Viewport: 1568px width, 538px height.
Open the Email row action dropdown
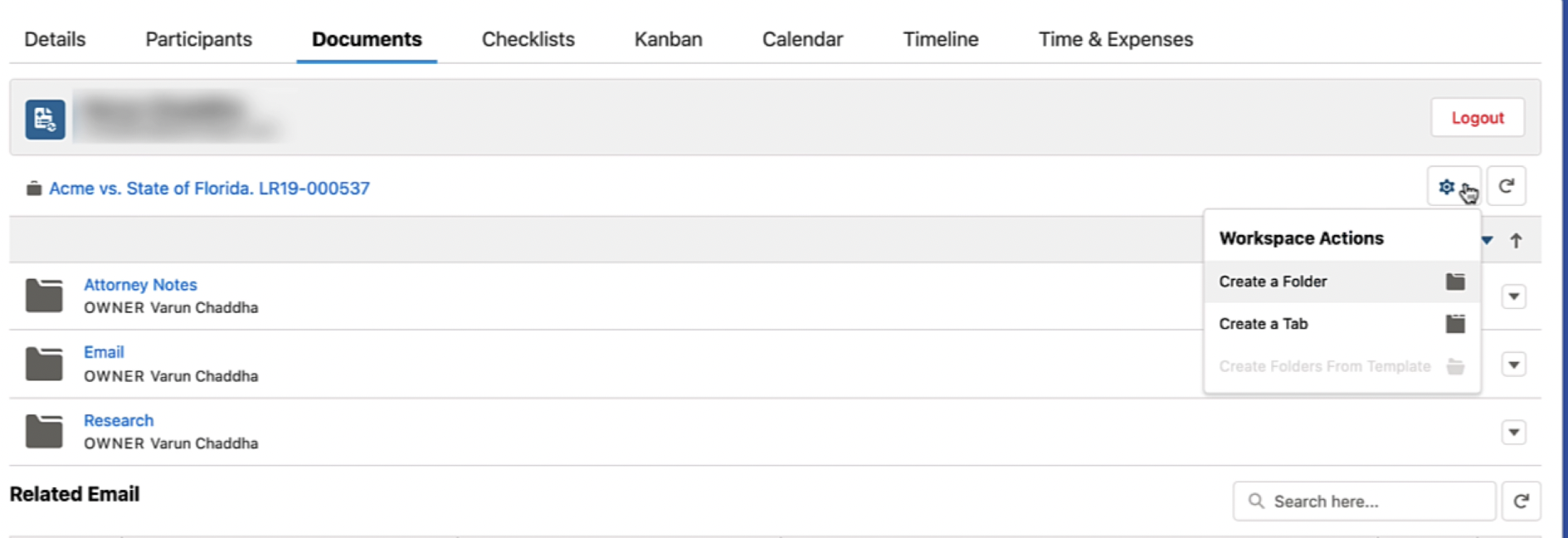1515,363
